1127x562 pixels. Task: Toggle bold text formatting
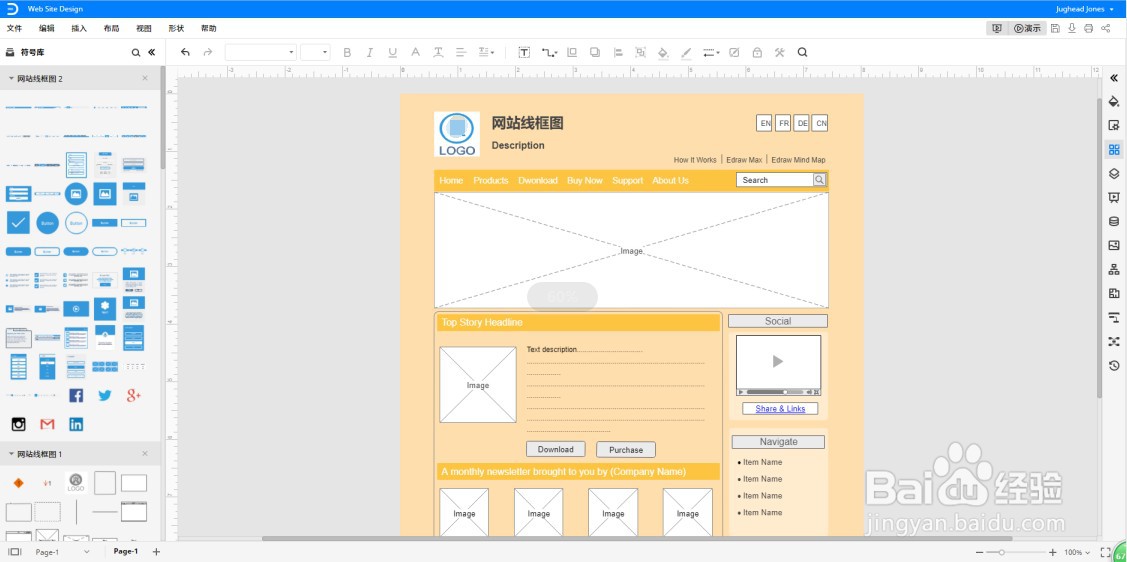click(x=347, y=52)
